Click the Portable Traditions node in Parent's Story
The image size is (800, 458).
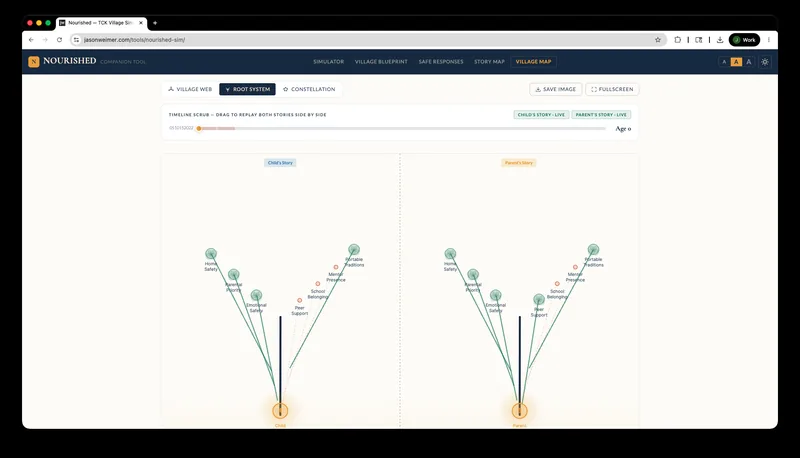tap(593, 249)
